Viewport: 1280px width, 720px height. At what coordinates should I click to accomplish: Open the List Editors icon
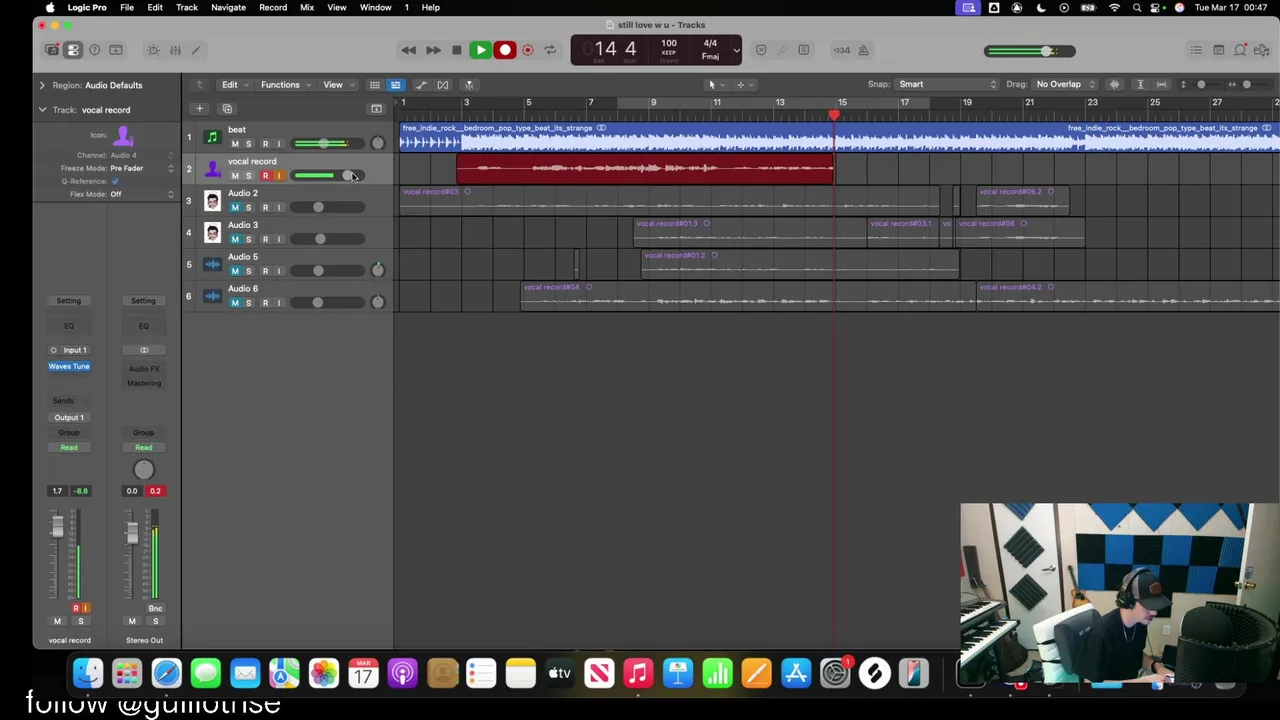click(x=1196, y=50)
